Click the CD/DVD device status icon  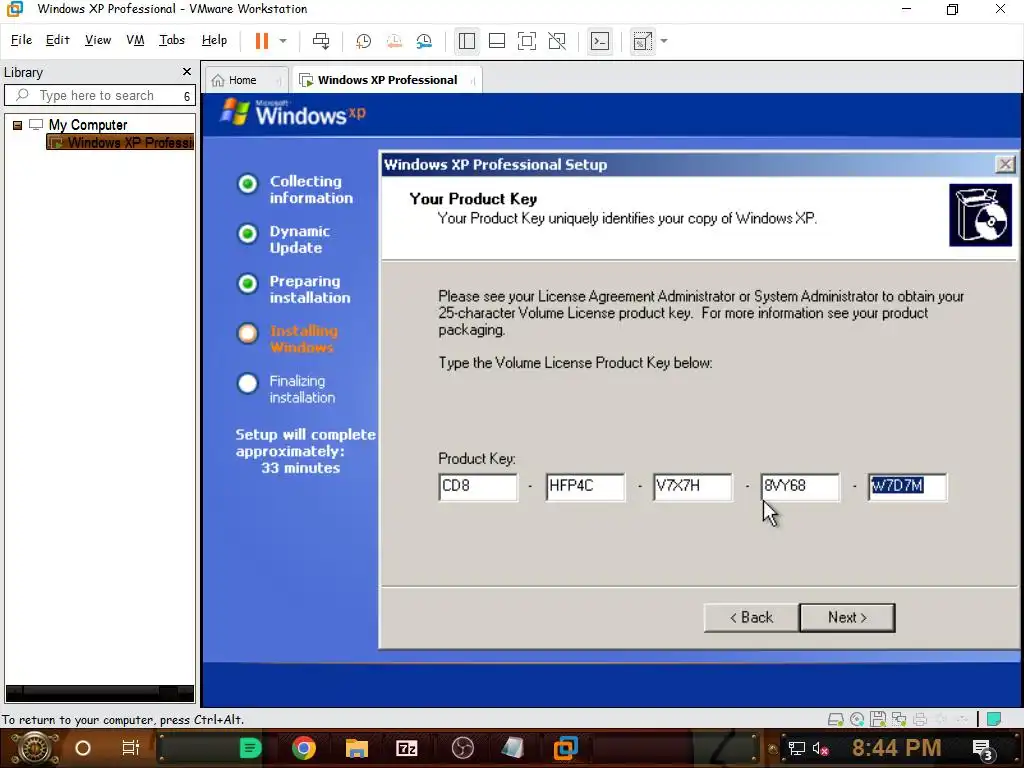857,720
